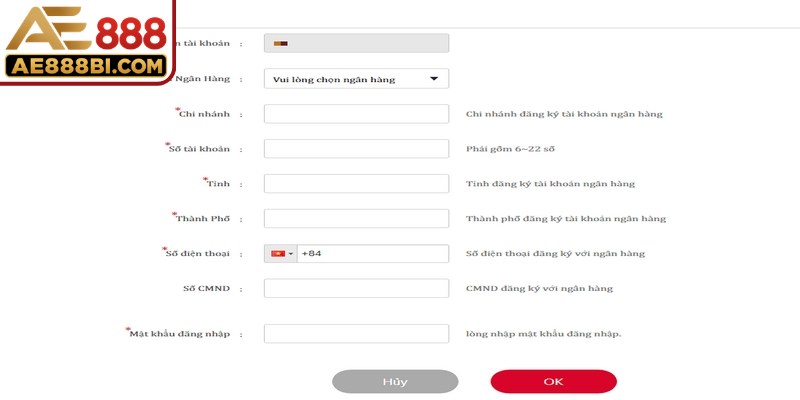Confirm with the red OK button
This screenshot has width=800, height=400.
coord(554,382)
